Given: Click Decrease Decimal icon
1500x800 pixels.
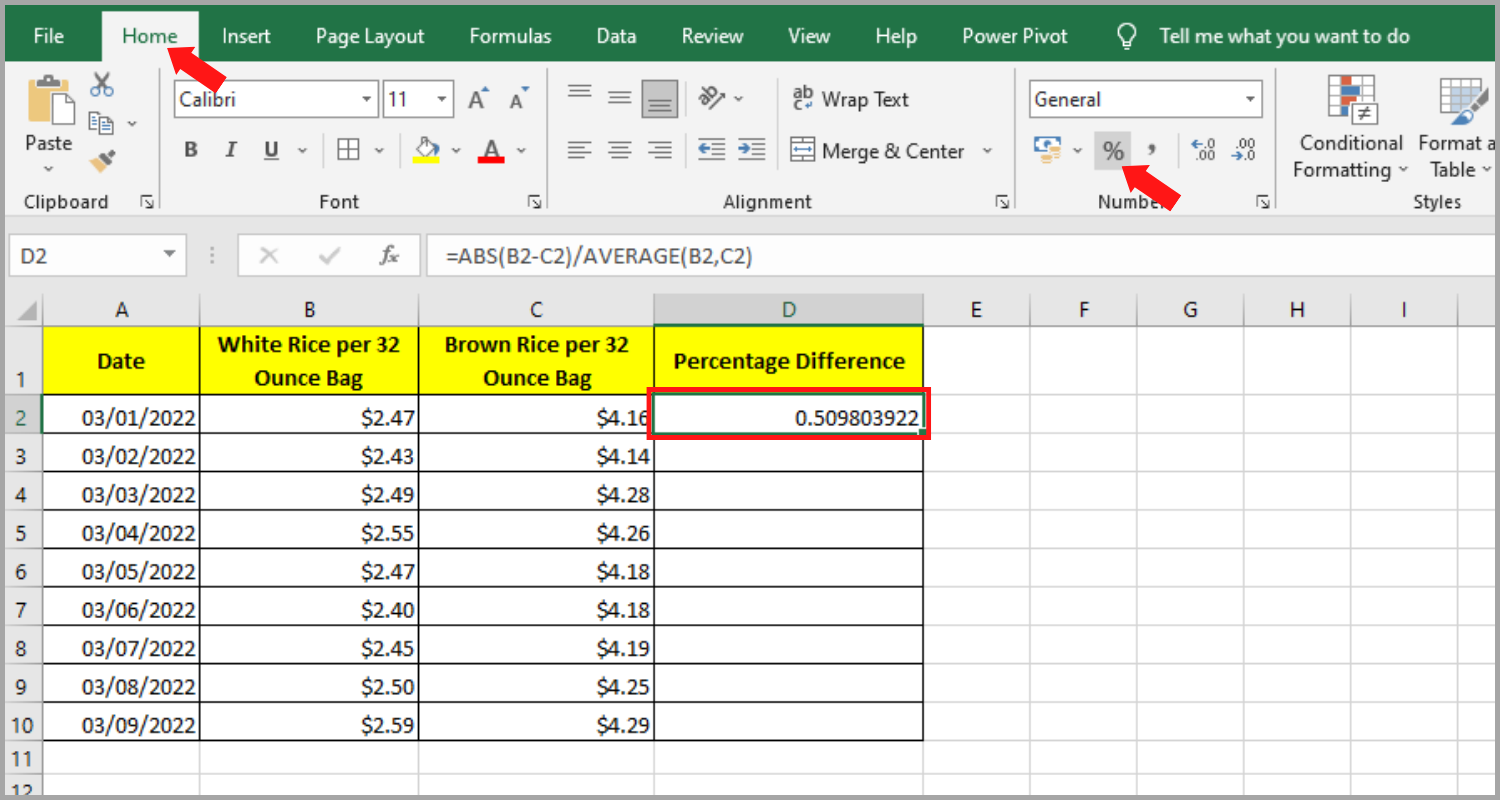Looking at the screenshot, I should click(1243, 150).
